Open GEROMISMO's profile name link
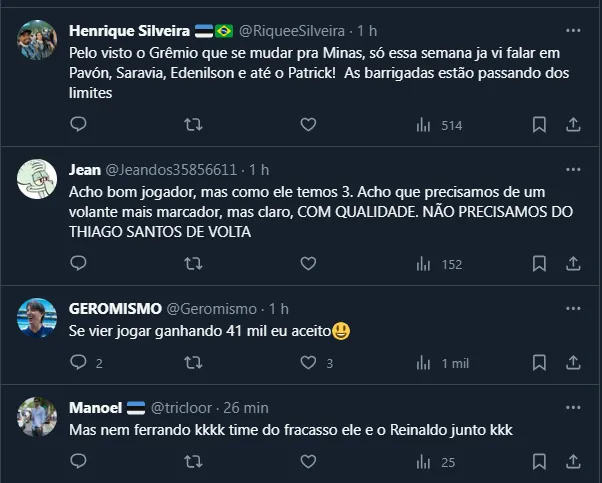Viewport: 602px width, 483px height. coord(109,308)
